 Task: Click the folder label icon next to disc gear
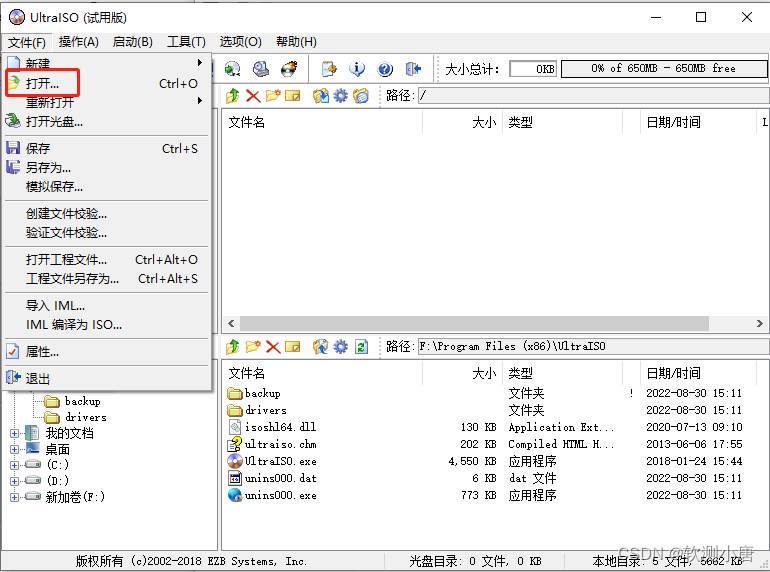coord(361,96)
